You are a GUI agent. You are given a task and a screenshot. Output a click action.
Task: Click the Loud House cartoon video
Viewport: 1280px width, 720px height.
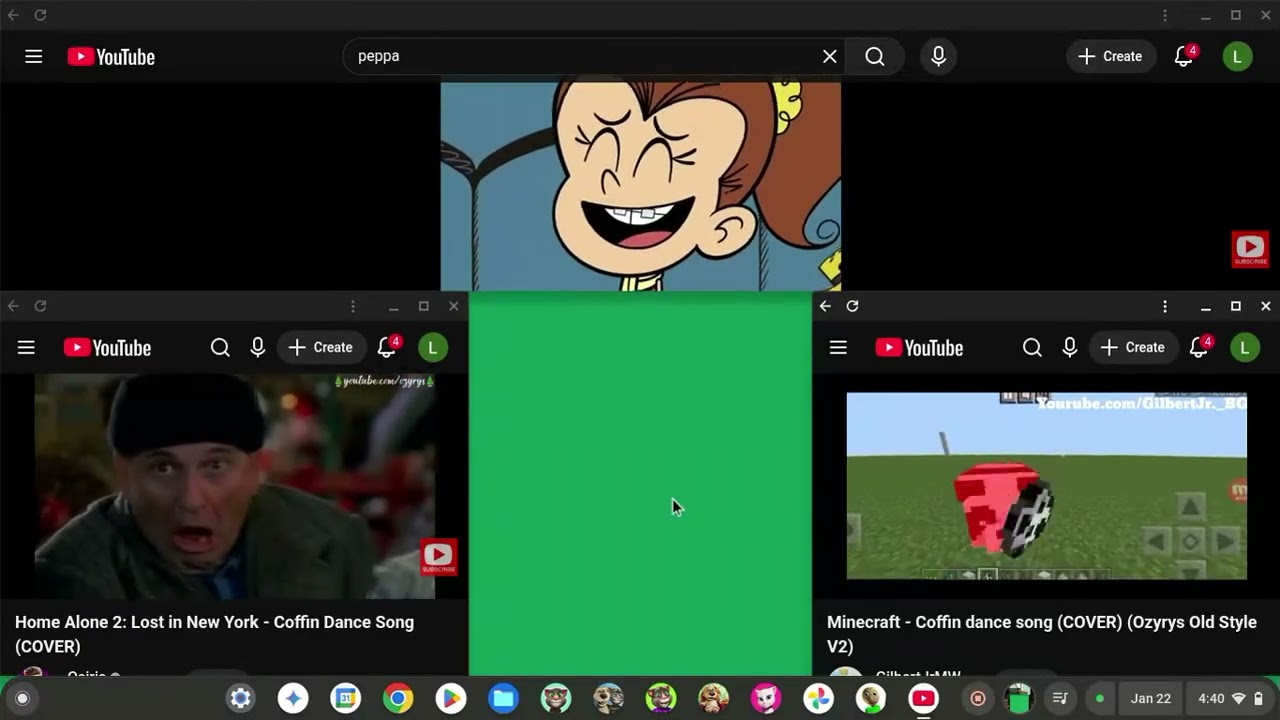click(640, 187)
